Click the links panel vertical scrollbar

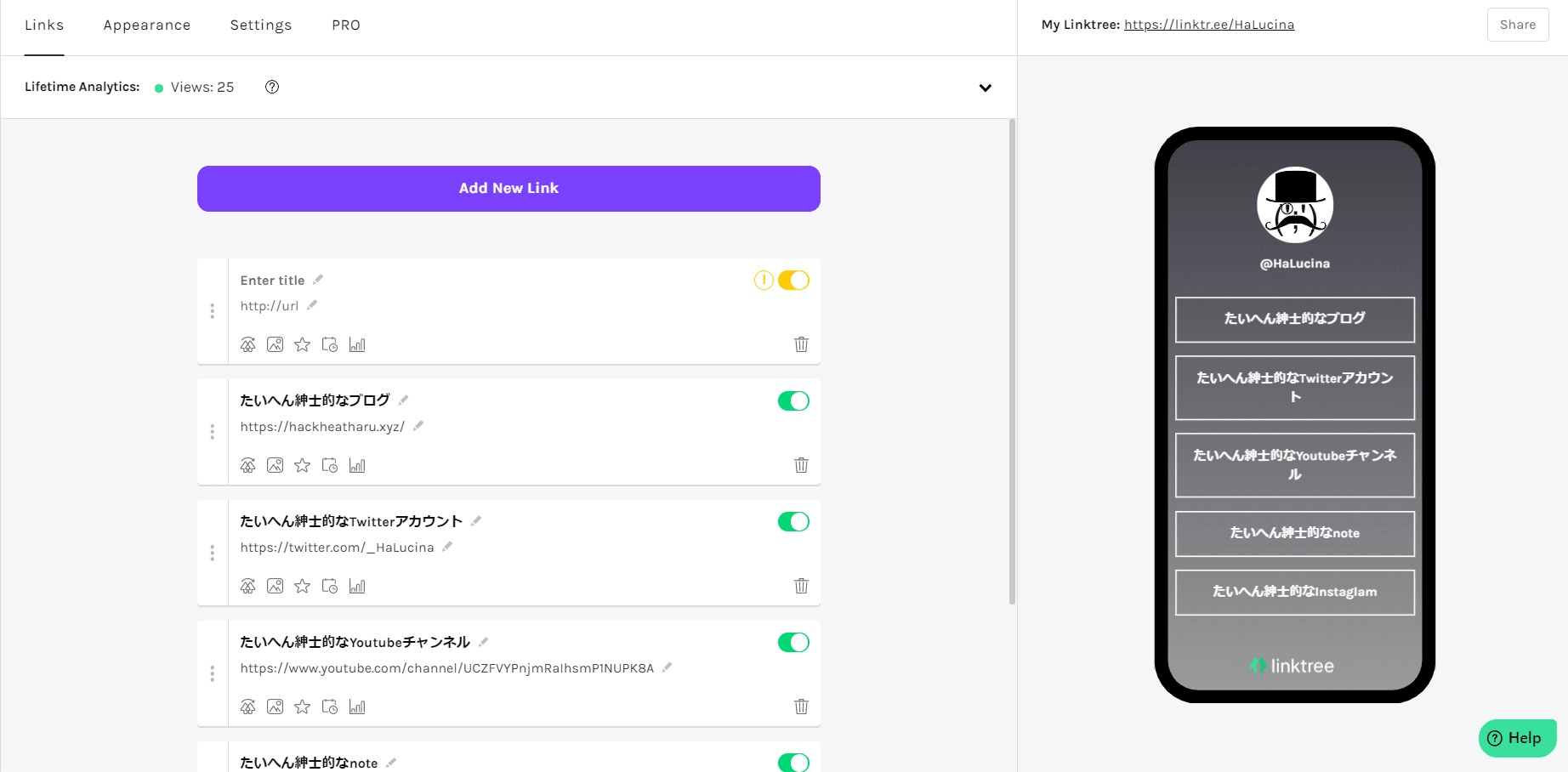(x=1012, y=361)
